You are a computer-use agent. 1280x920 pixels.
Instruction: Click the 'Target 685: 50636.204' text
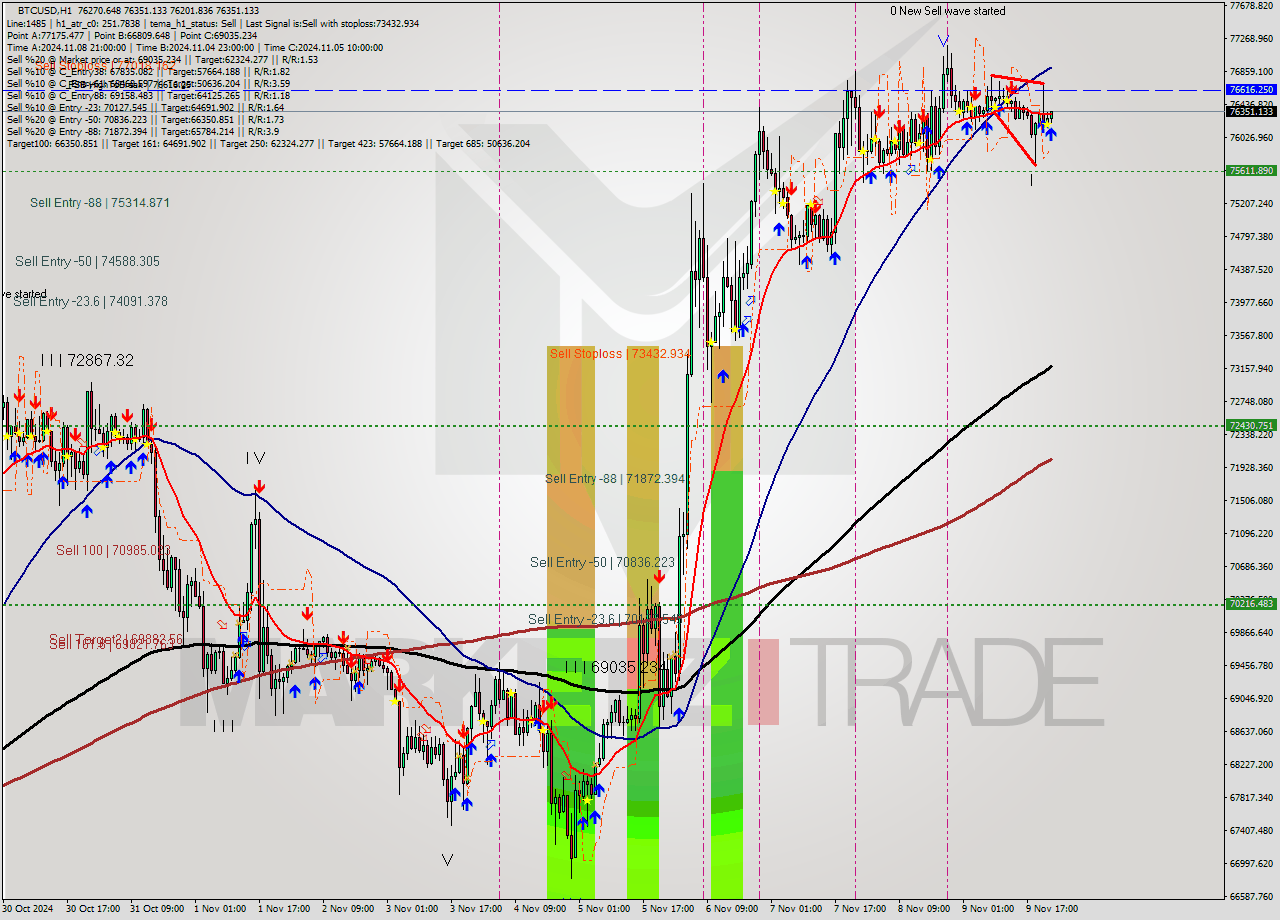(483, 143)
